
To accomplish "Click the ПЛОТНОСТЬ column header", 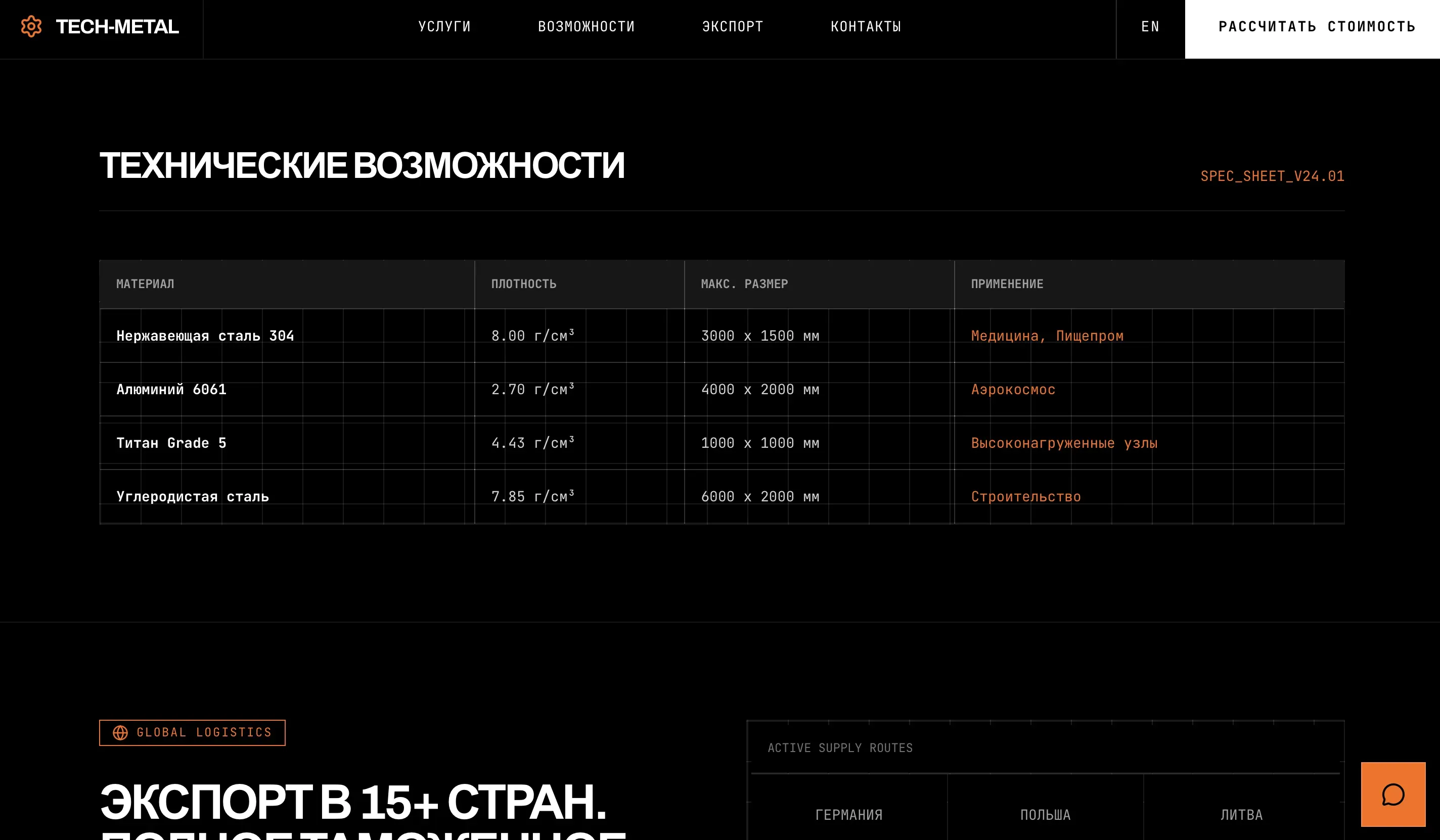I will click(x=523, y=284).
